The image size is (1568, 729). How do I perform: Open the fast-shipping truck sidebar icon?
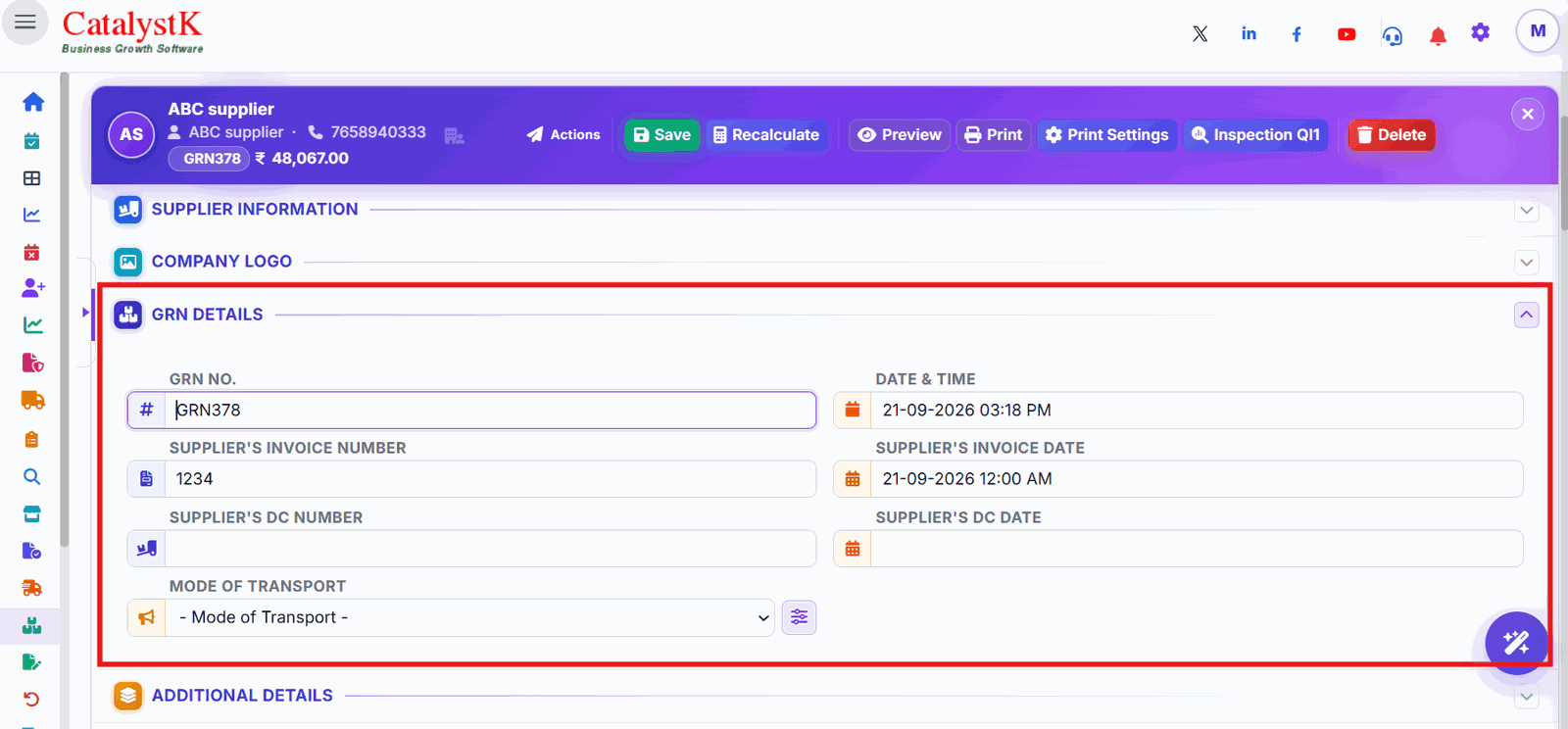(x=31, y=588)
